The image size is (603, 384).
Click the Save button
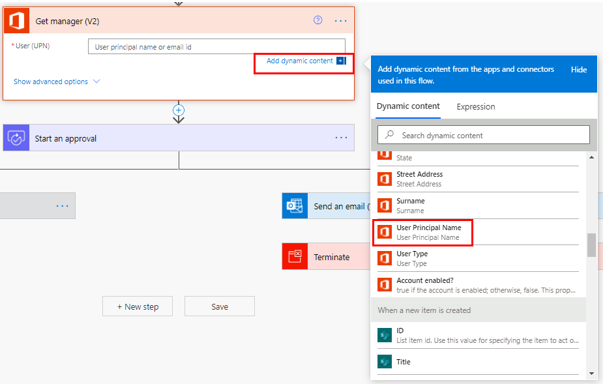tap(220, 306)
